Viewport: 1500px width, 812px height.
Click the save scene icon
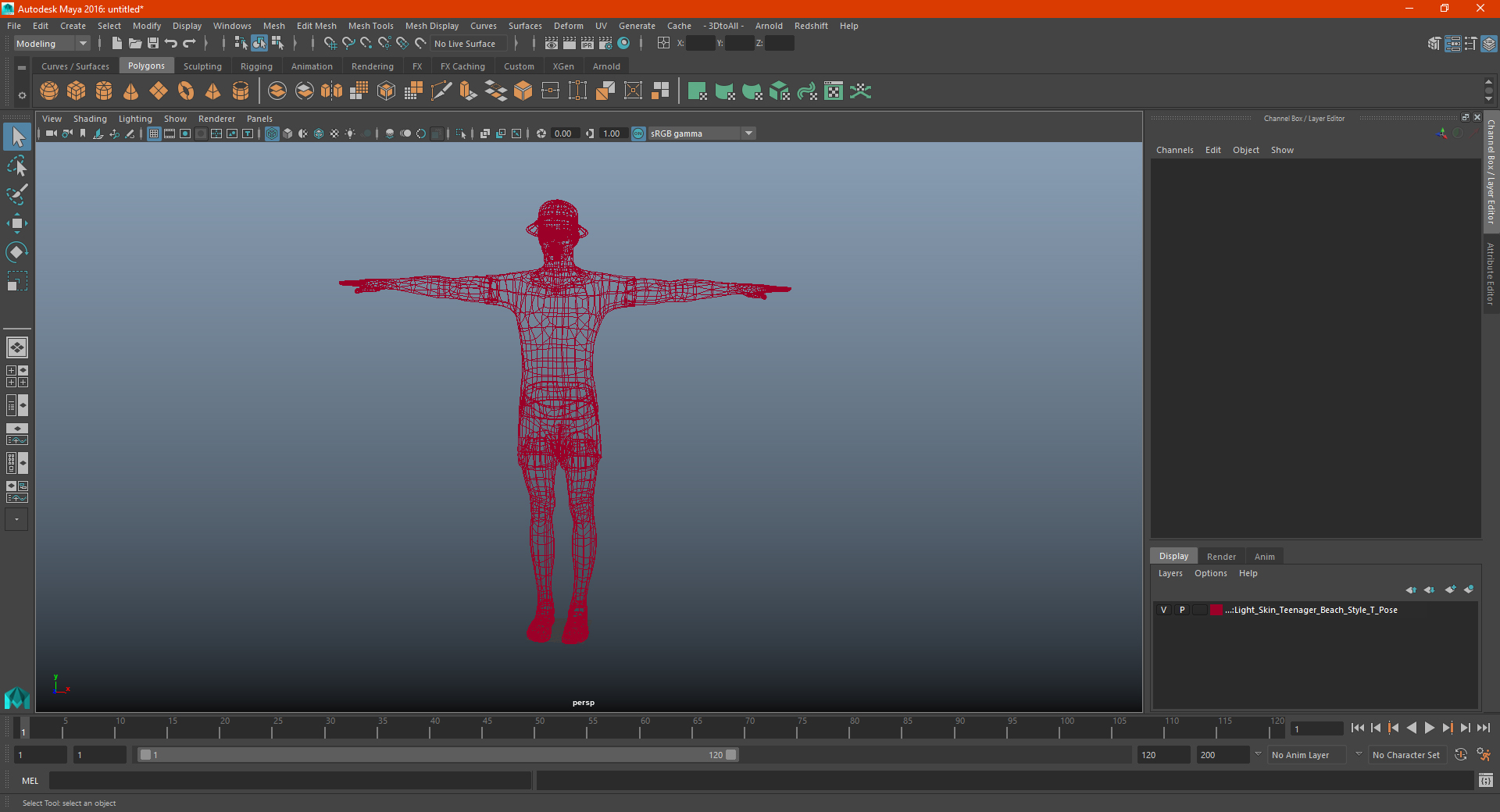(x=153, y=44)
